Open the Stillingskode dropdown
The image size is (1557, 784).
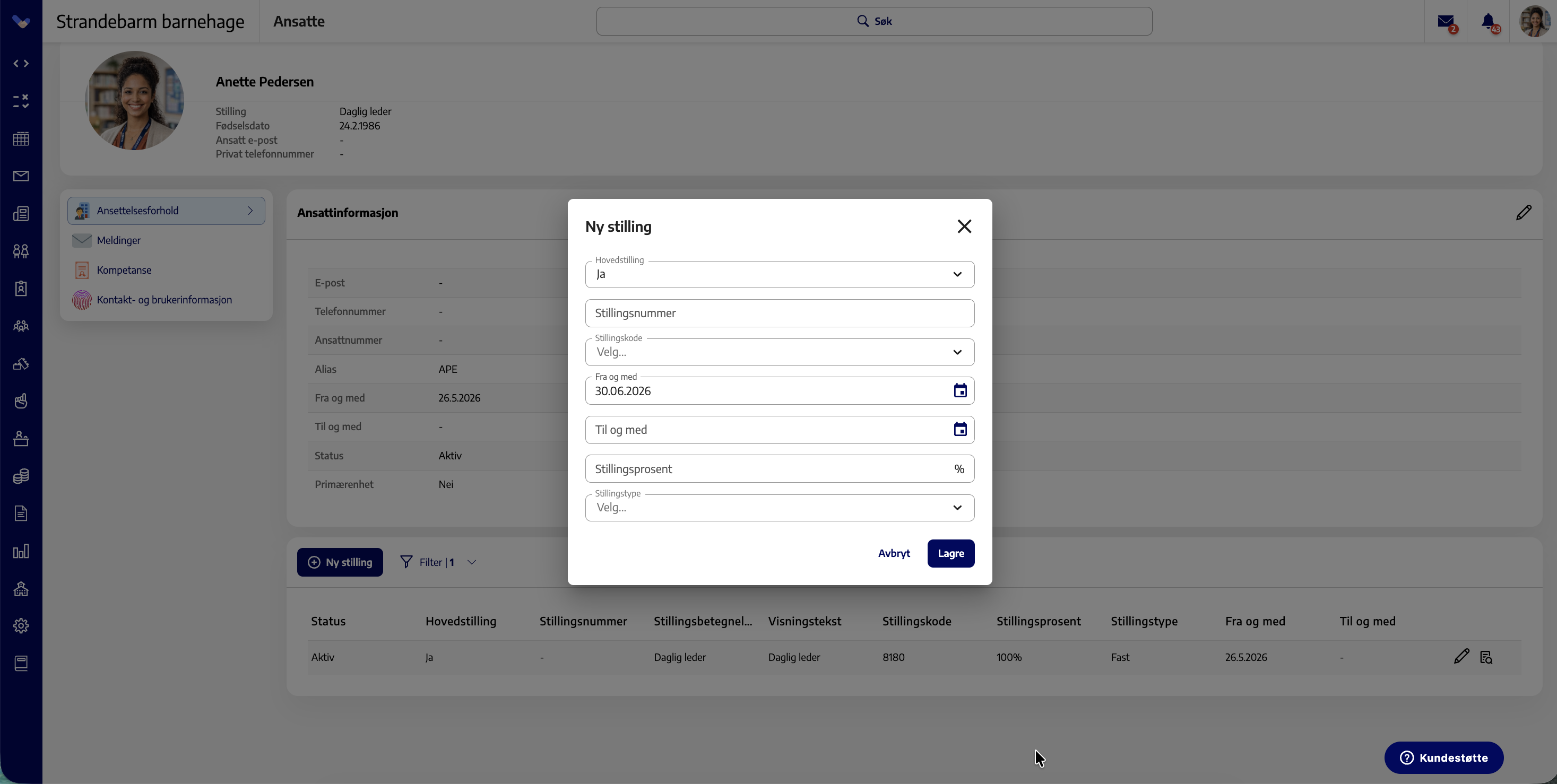click(x=780, y=352)
